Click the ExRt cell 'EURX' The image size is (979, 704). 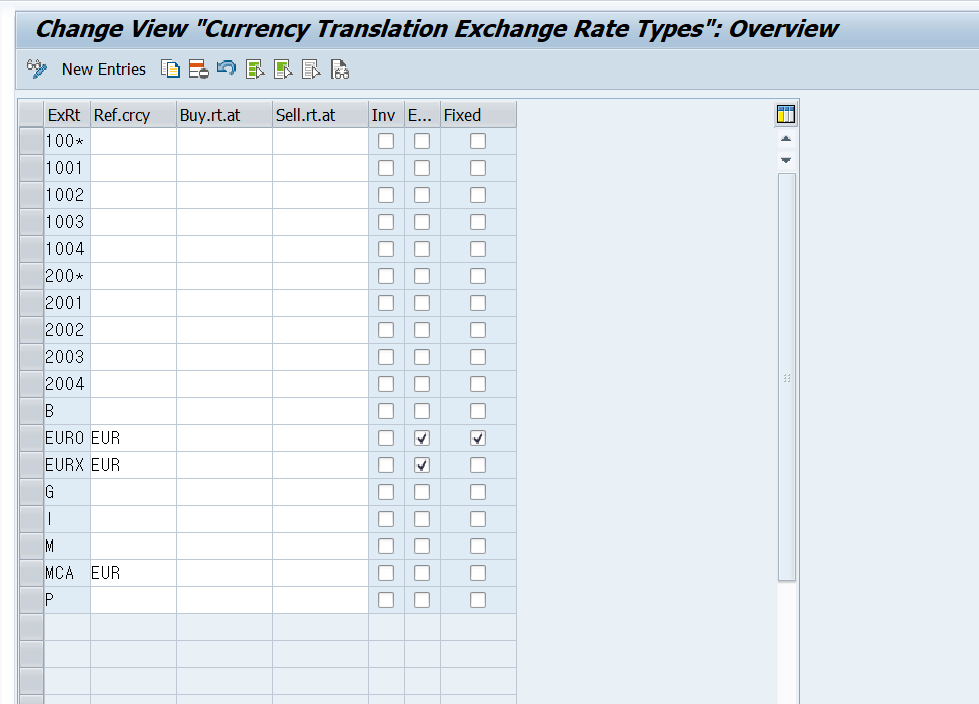pos(67,465)
